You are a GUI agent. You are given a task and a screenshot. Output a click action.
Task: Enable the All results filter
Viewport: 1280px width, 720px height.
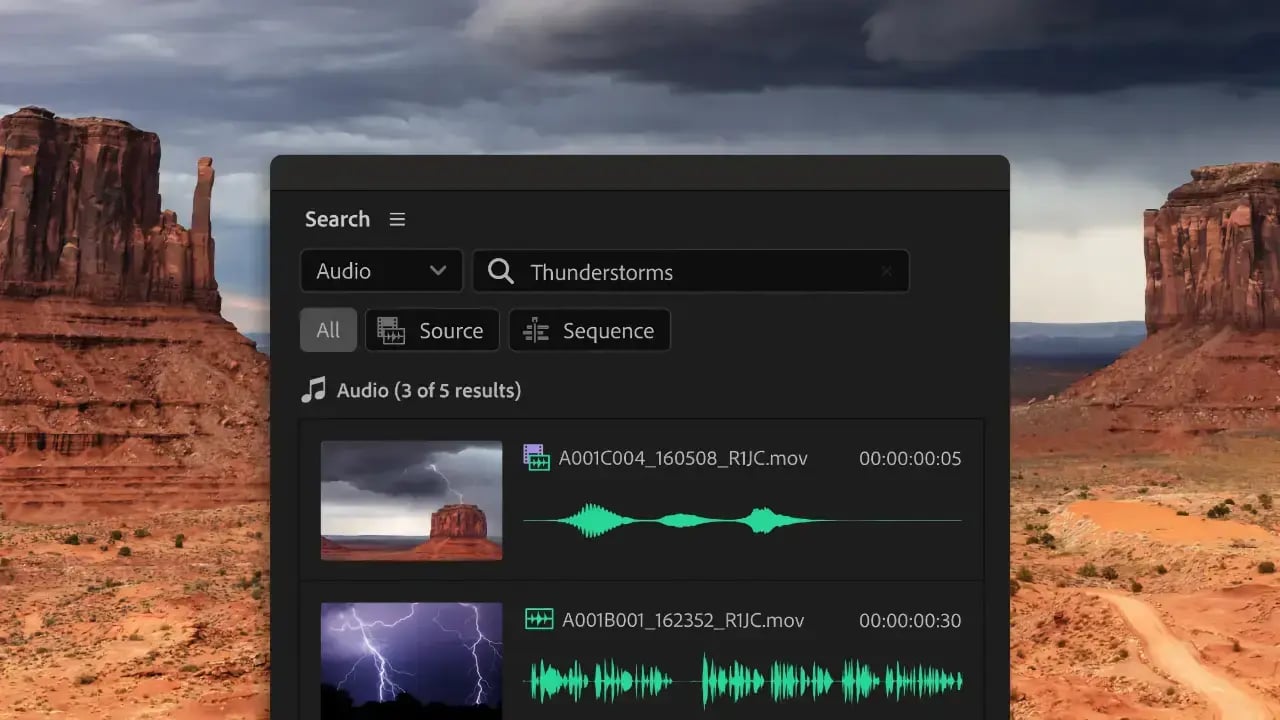328,330
